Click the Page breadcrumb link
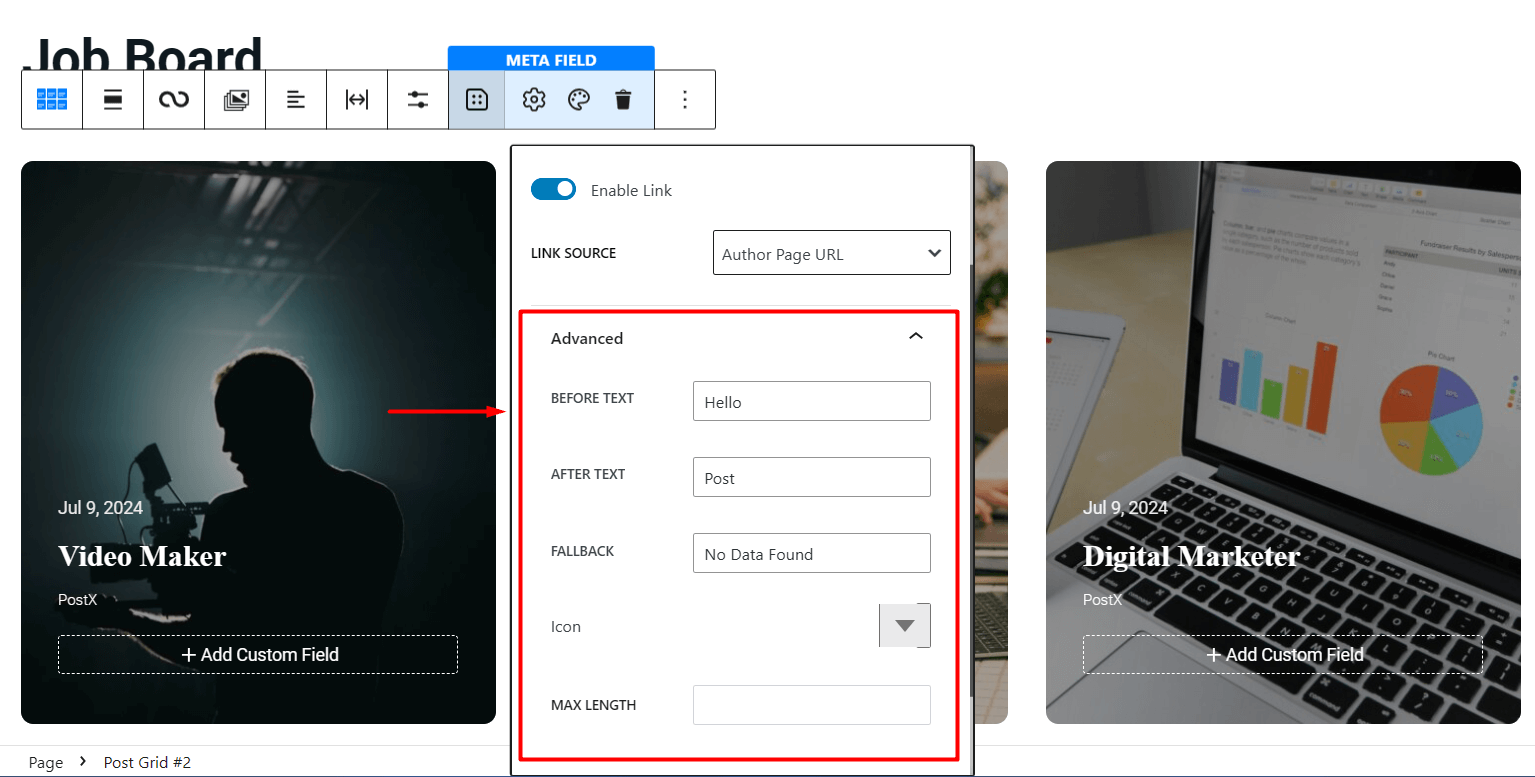 [x=45, y=762]
